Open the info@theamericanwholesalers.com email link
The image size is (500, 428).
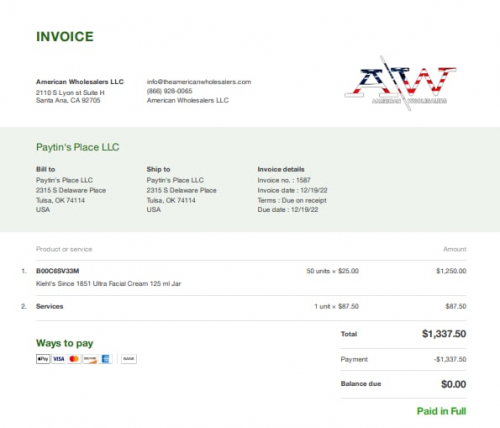point(199,82)
